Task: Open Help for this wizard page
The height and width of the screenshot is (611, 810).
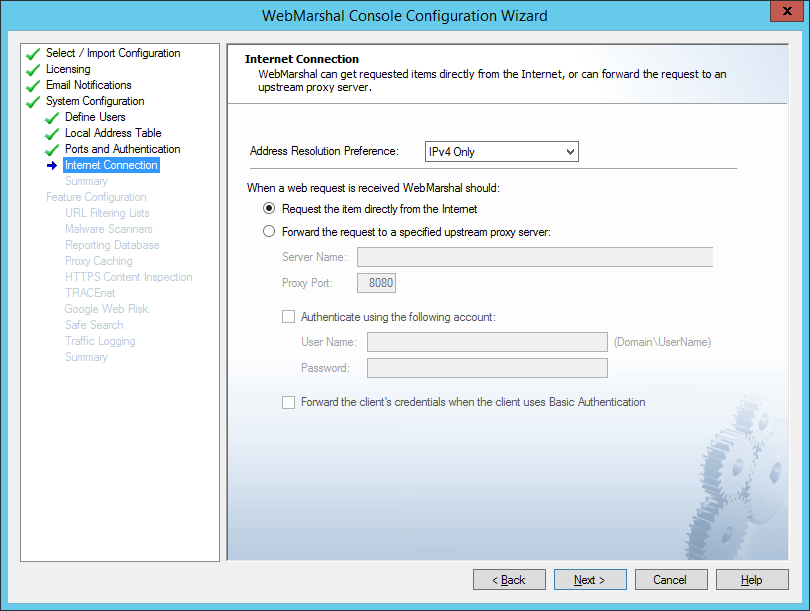Action: 752,580
